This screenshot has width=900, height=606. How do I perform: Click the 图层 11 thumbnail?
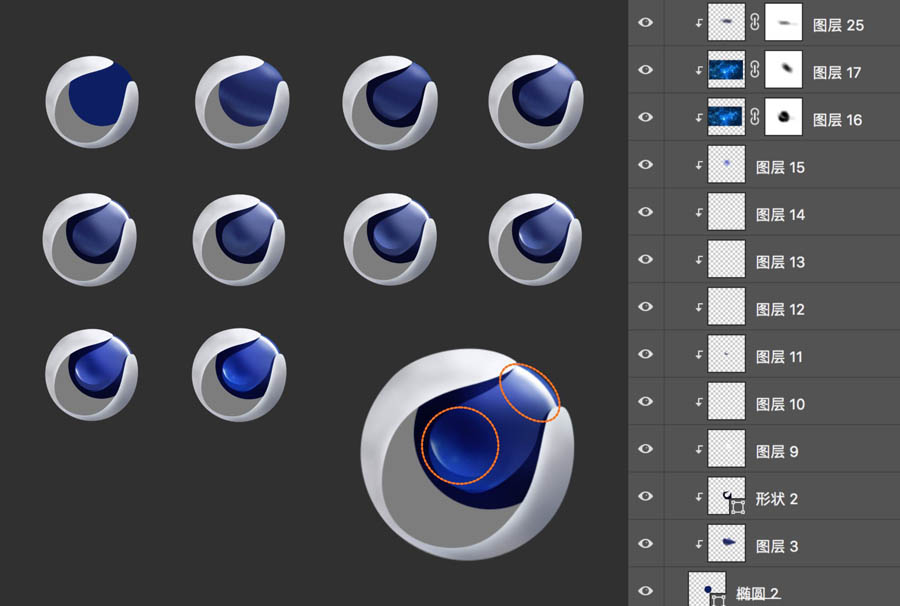coord(727,354)
